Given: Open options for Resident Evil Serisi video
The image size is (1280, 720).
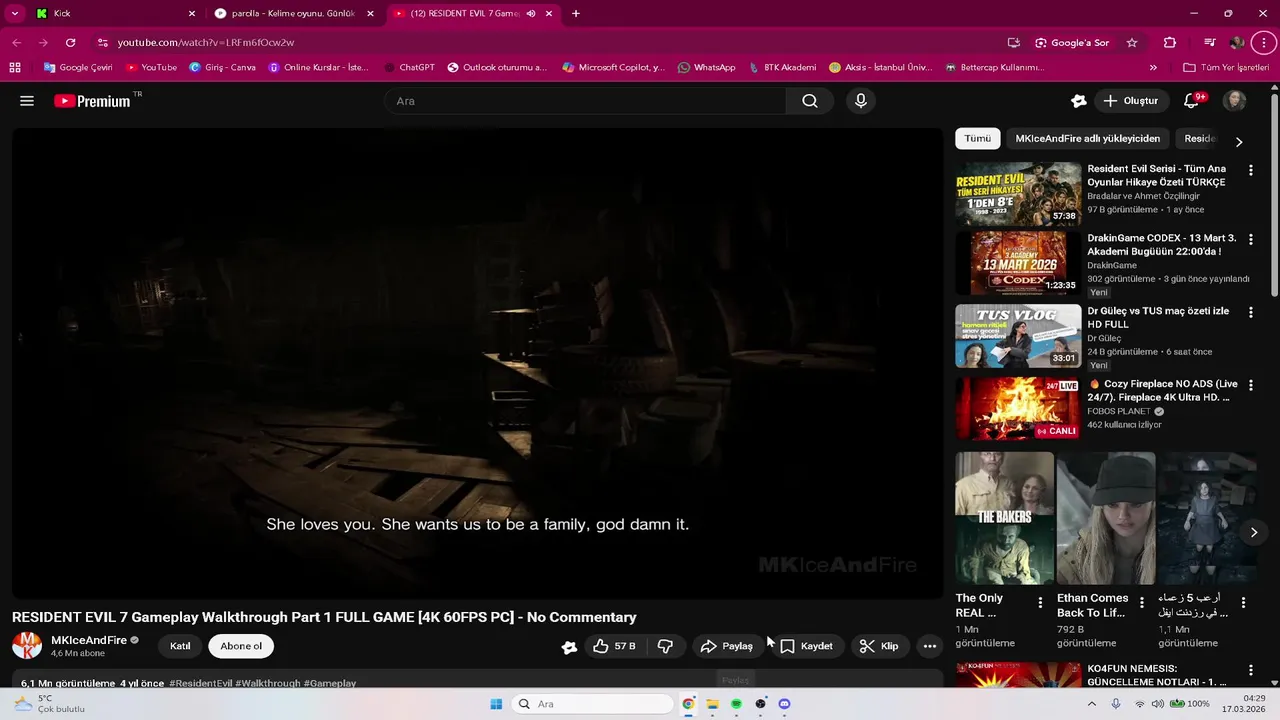Looking at the screenshot, I should (1250, 171).
